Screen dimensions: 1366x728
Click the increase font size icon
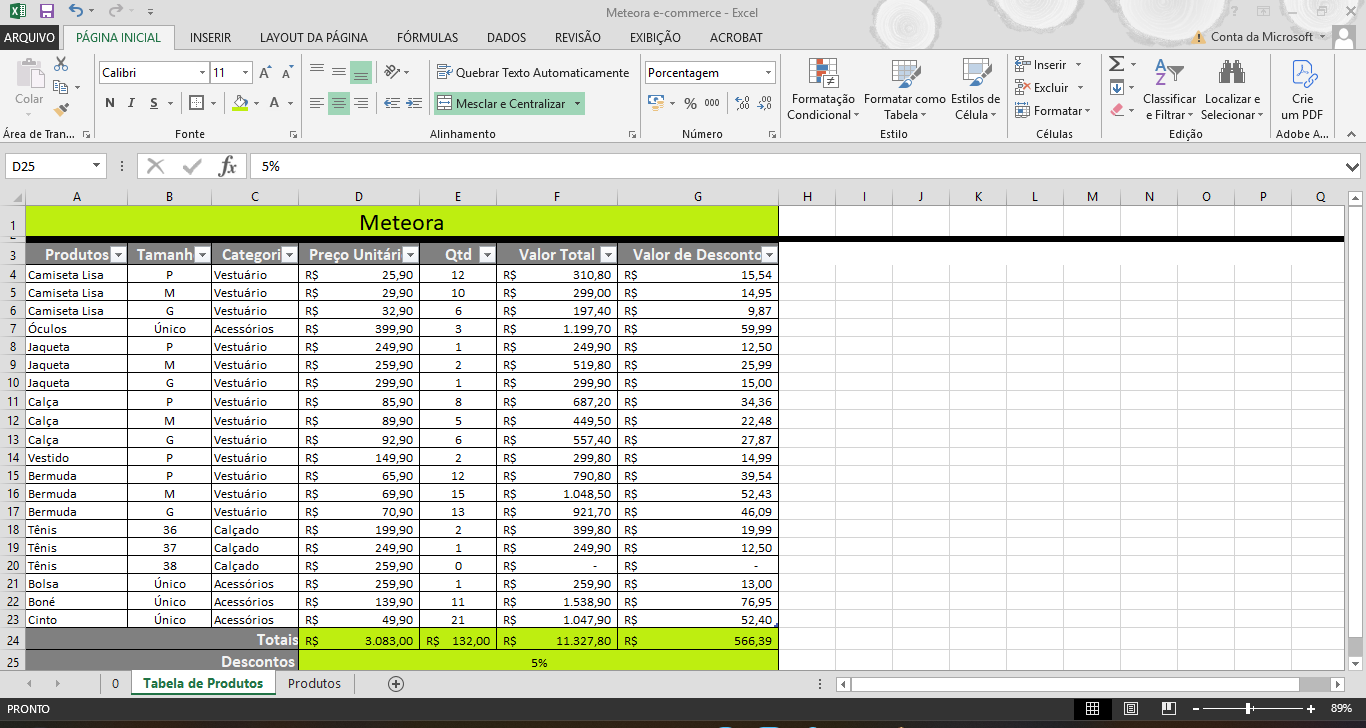265,73
